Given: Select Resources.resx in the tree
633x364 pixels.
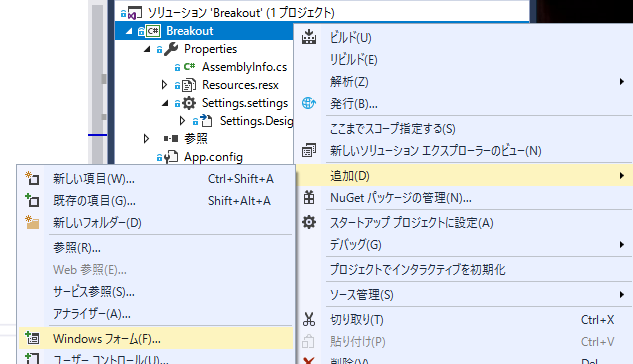Looking at the screenshot, I should (x=240, y=85).
